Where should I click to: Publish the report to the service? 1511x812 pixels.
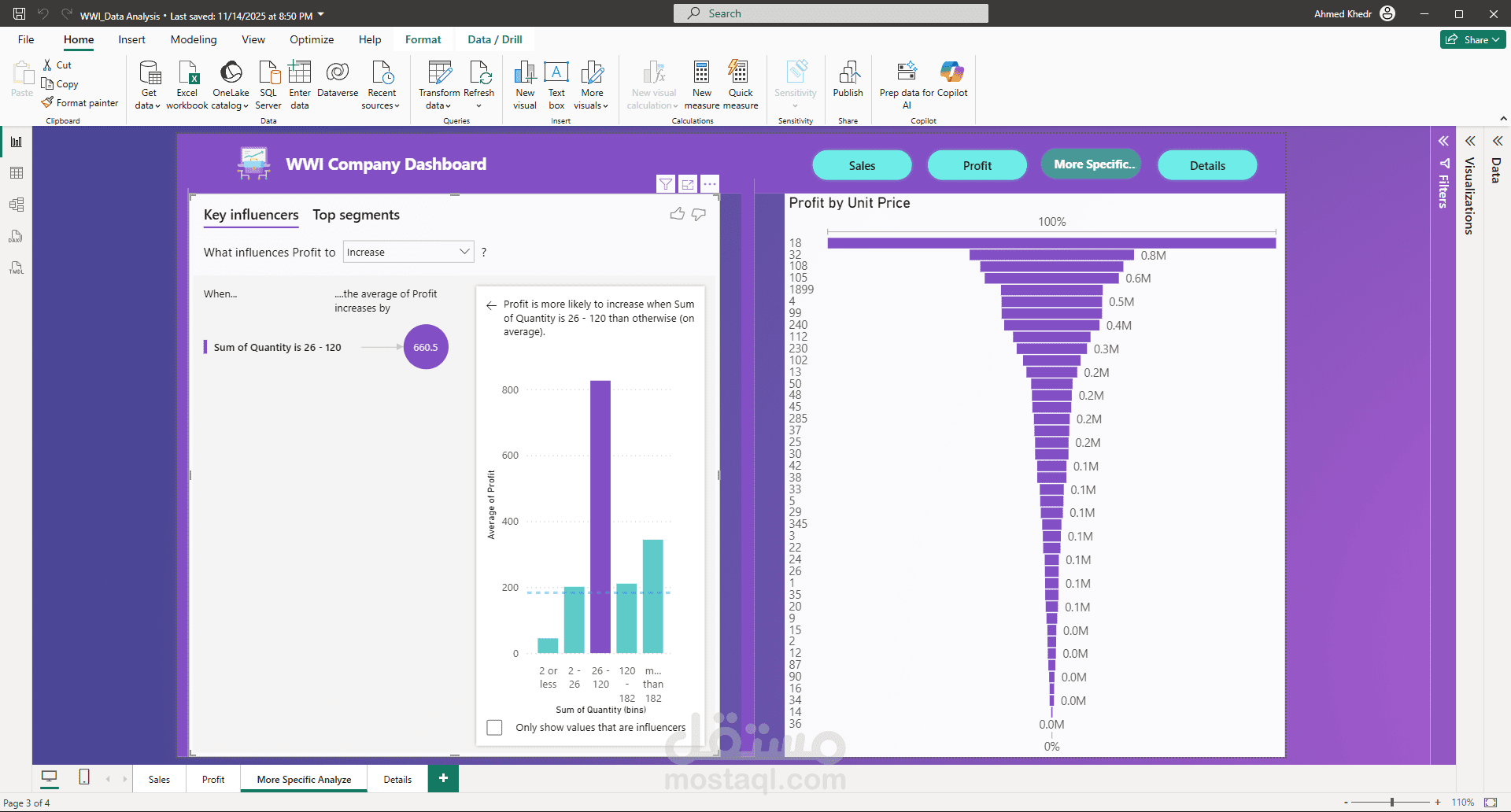click(848, 79)
